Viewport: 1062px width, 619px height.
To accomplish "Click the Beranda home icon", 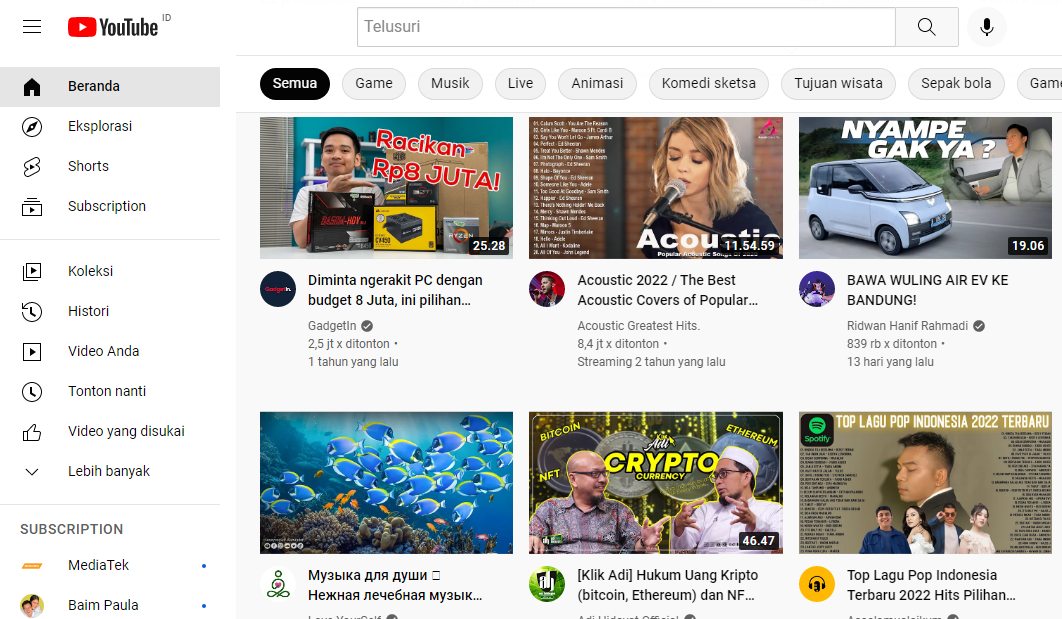I will click(x=32, y=87).
